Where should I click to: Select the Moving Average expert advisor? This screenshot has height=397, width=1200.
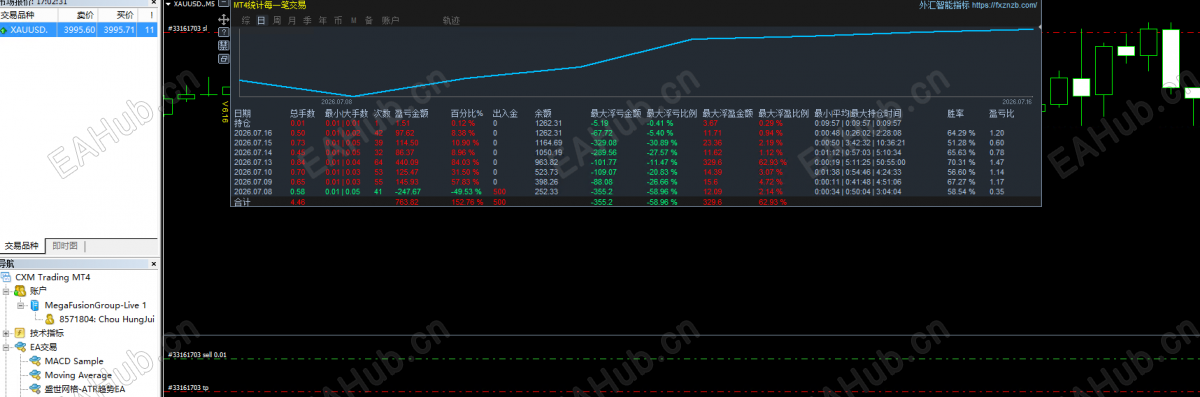point(78,375)
